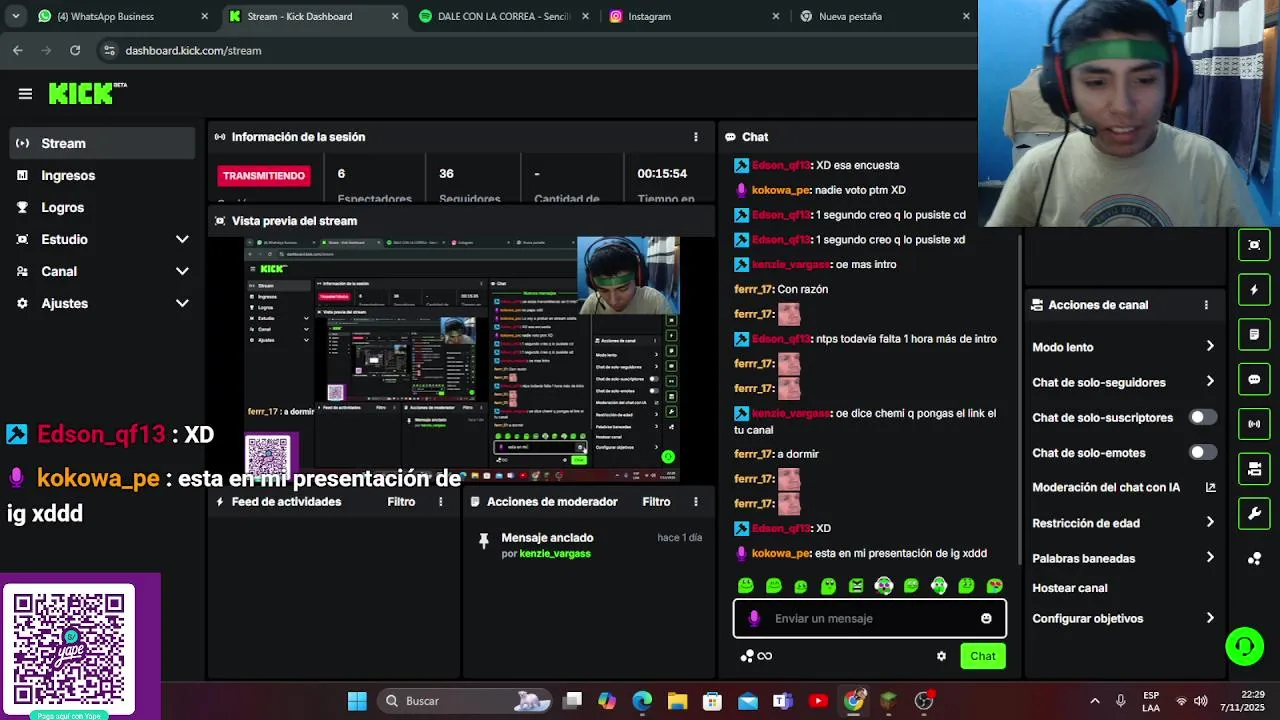Open Palabras baneadas submenu arrow
Image resolution: width=1280 pixels, height=720 pixels.
[x=1210, y=557]
